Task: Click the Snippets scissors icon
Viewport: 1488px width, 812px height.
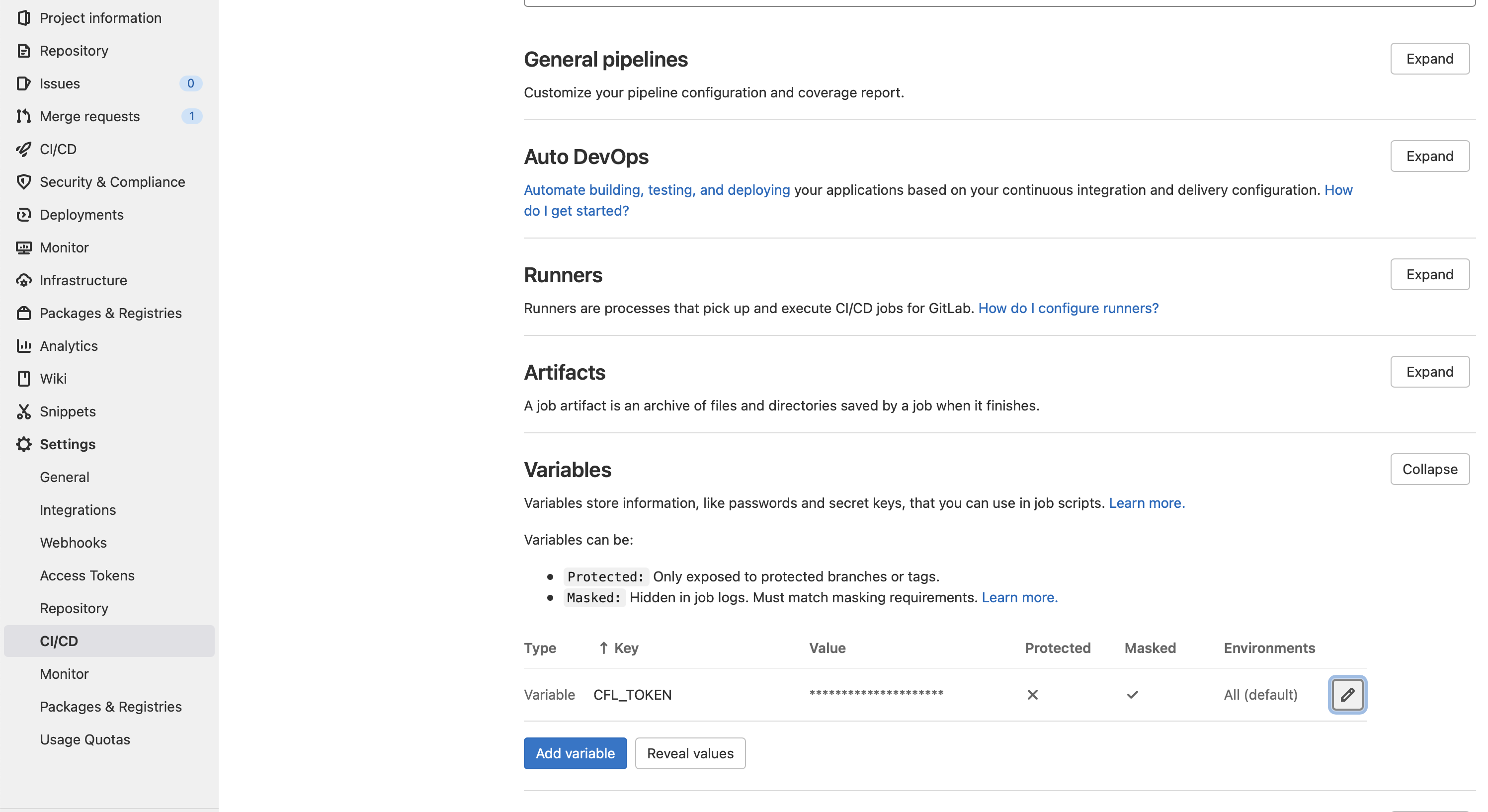Action: [x=24, y=411]
